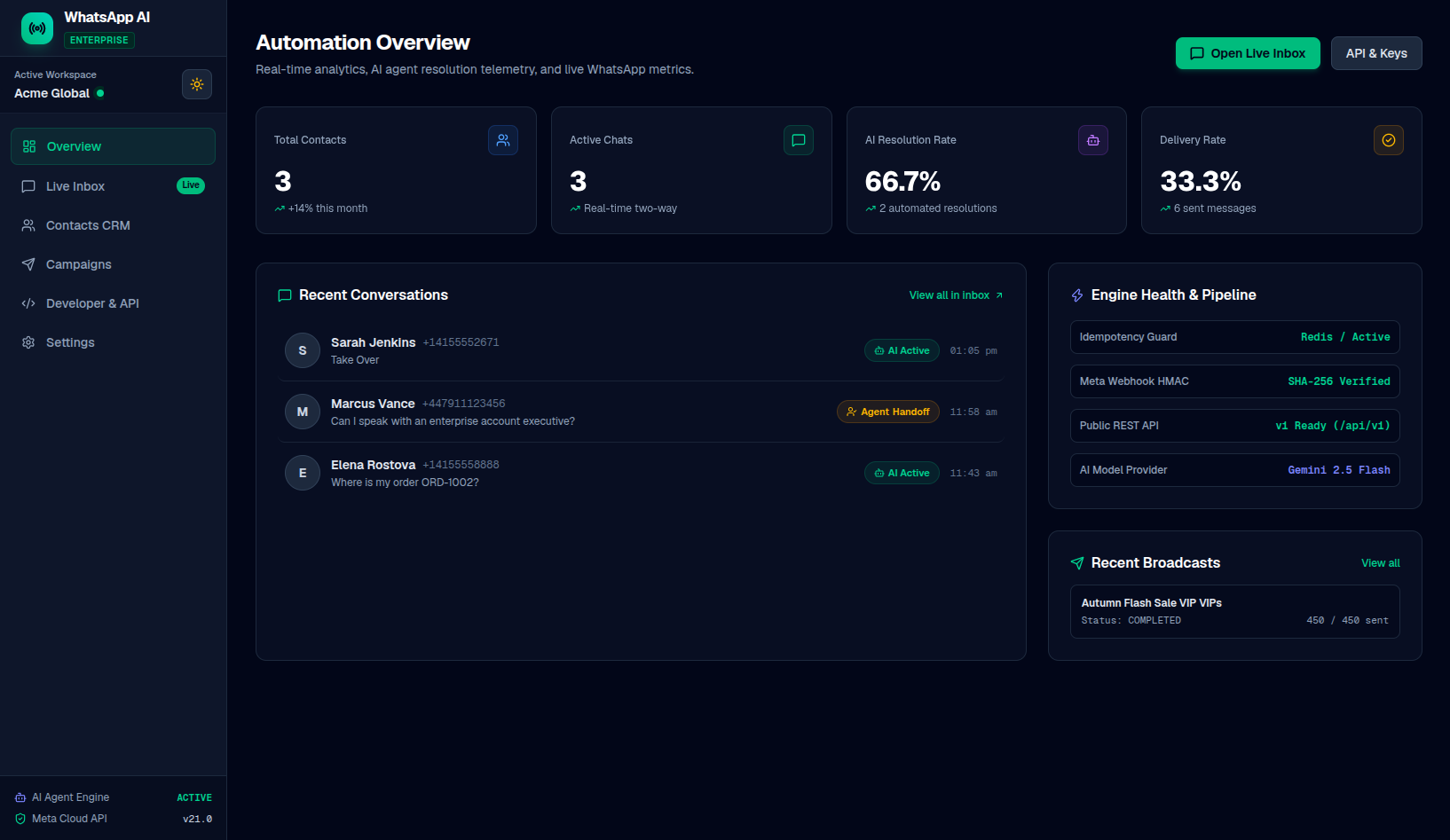Click the Developer & API code icon
Screen dimensions: 1450x840
[28, 303]
